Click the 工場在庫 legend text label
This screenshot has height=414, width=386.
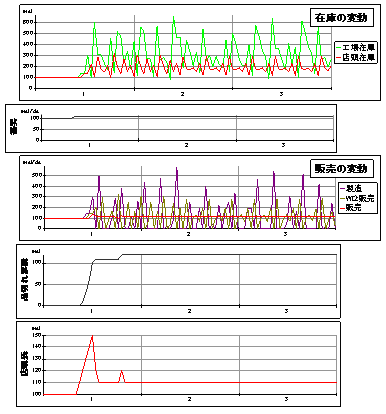click(359, 48)
